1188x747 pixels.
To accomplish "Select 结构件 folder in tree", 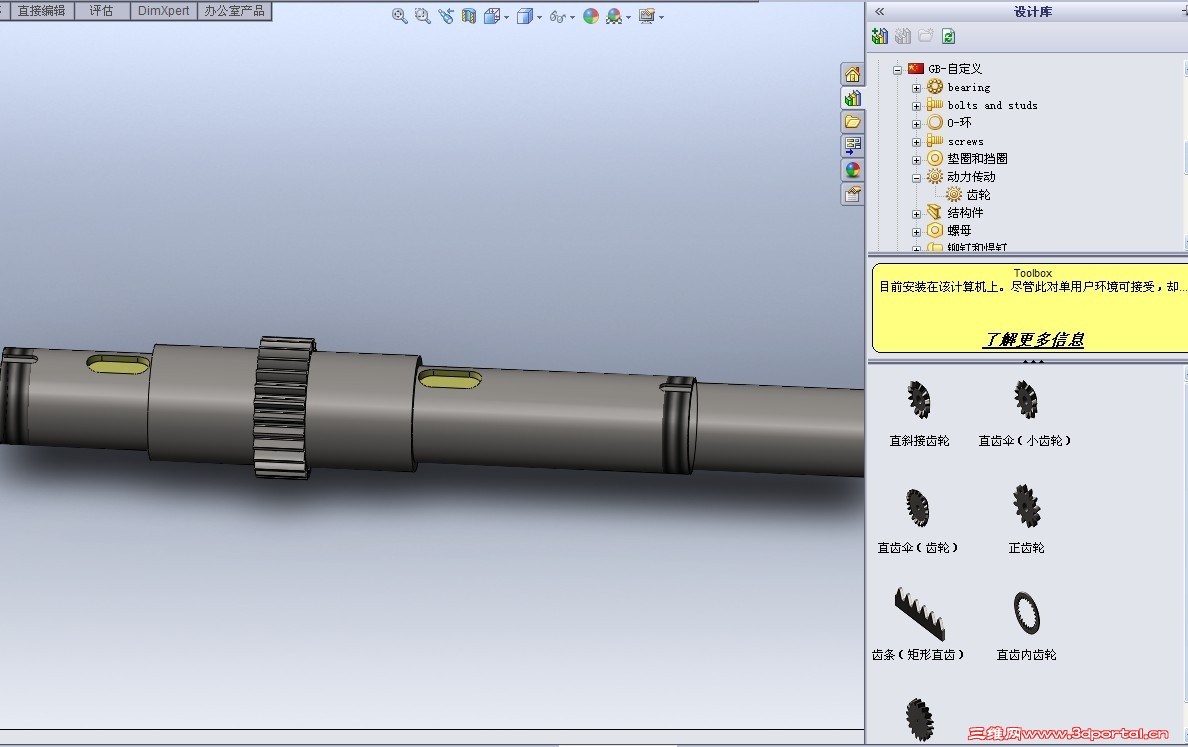I will pyautogui.click(x=964, y=212).
